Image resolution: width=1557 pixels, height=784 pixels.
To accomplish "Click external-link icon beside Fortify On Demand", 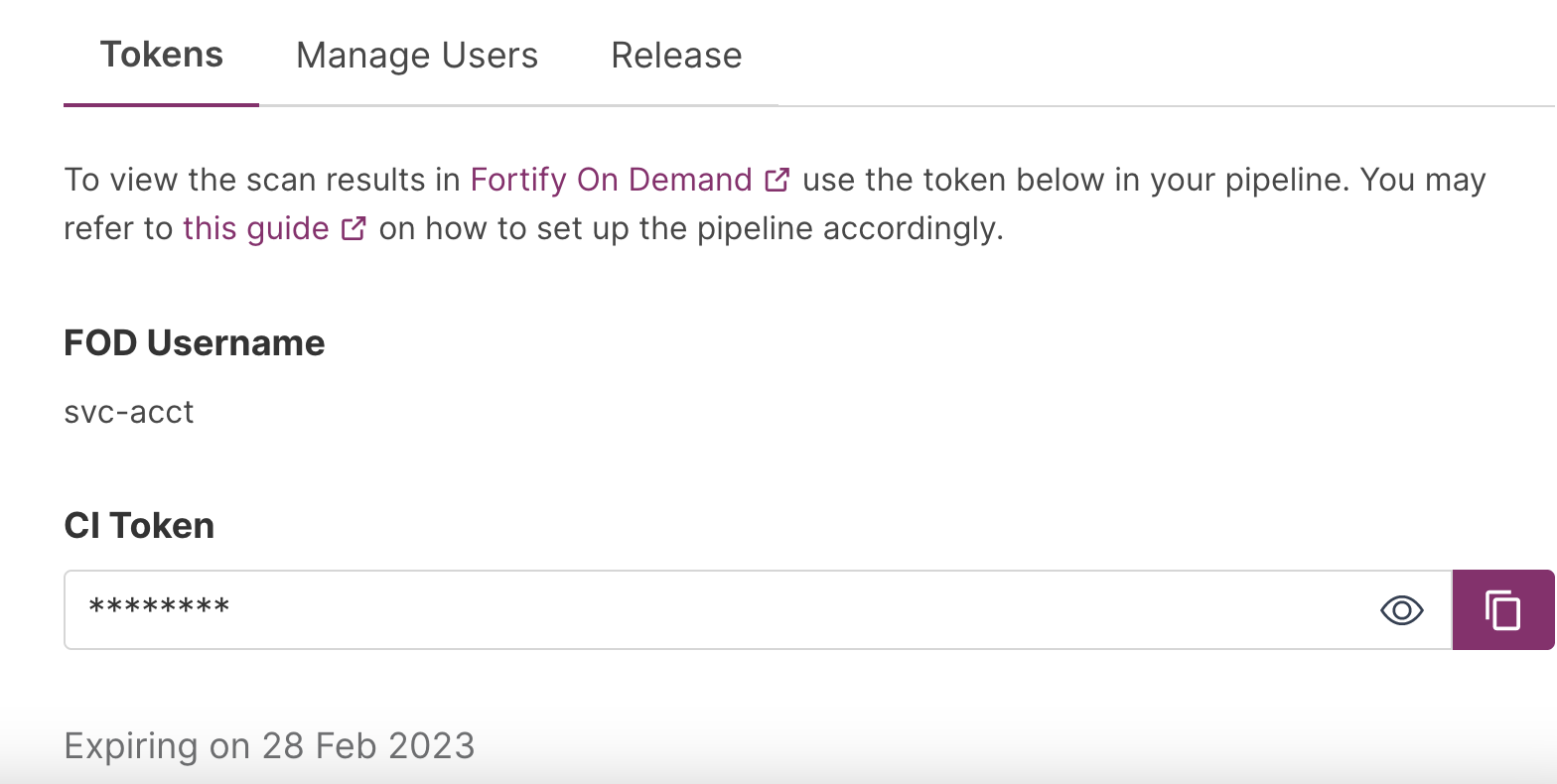I will pyautogui.click(x=778, y=181).
